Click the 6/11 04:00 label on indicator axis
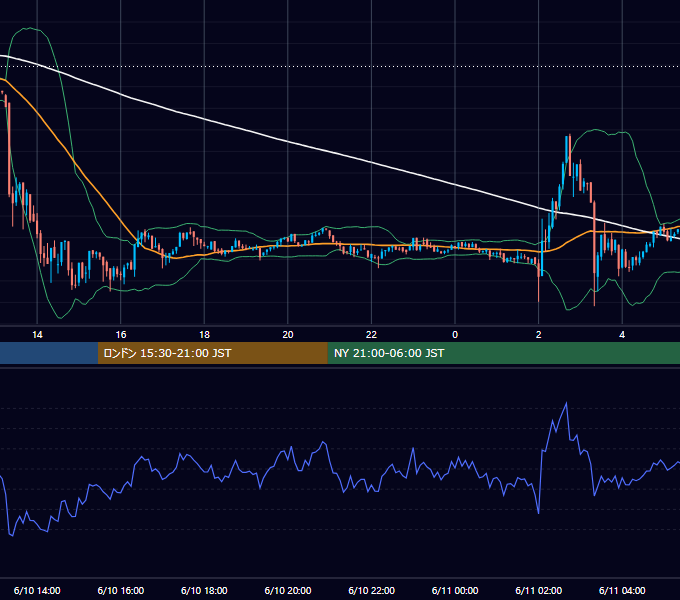 [622, 590]
